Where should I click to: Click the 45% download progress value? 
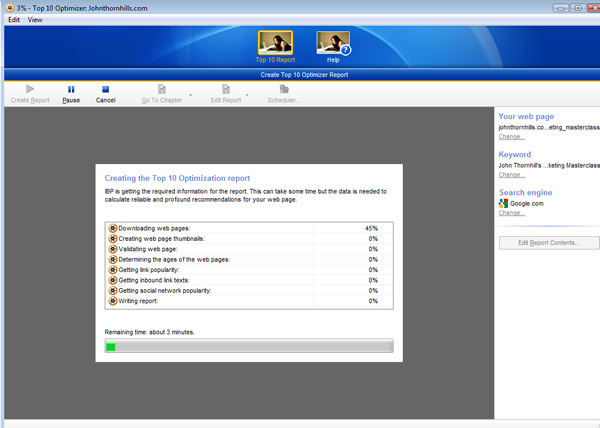point(371,228)
